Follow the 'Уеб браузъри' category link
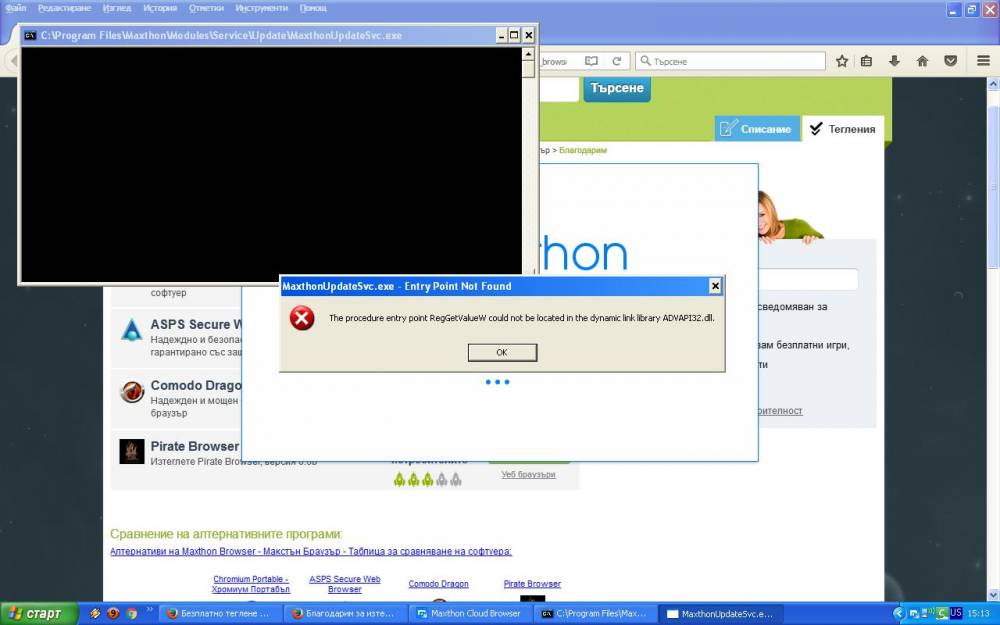This screenshot has width=1000, height=625. click(528, 474)
